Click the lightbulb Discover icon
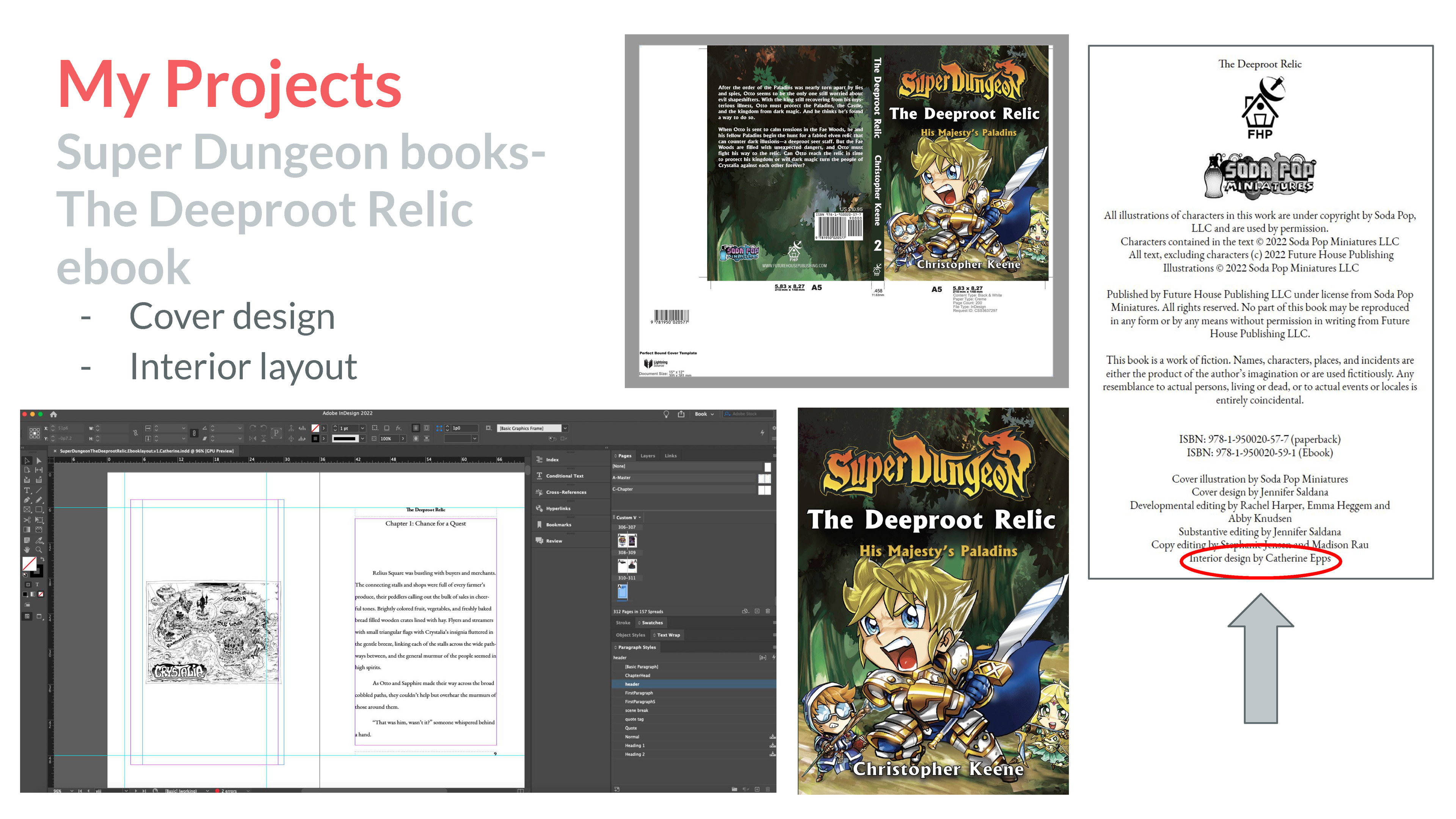This screenshot has width=1456, height=819. (666, 414)
